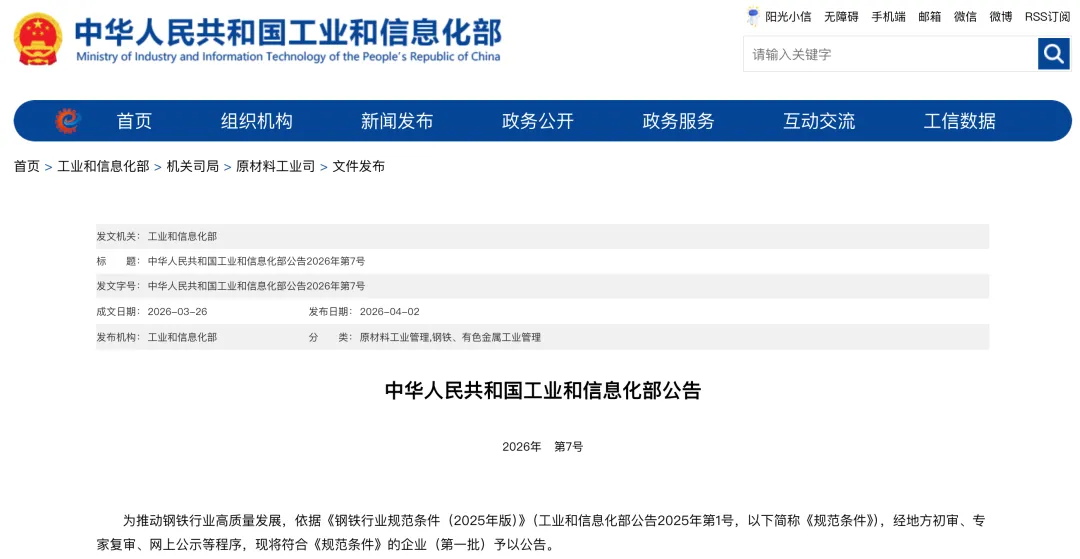Click the 发布机构 value 工业和信息化部
This screenshot has width=1080, height=559.
point(183,337)
